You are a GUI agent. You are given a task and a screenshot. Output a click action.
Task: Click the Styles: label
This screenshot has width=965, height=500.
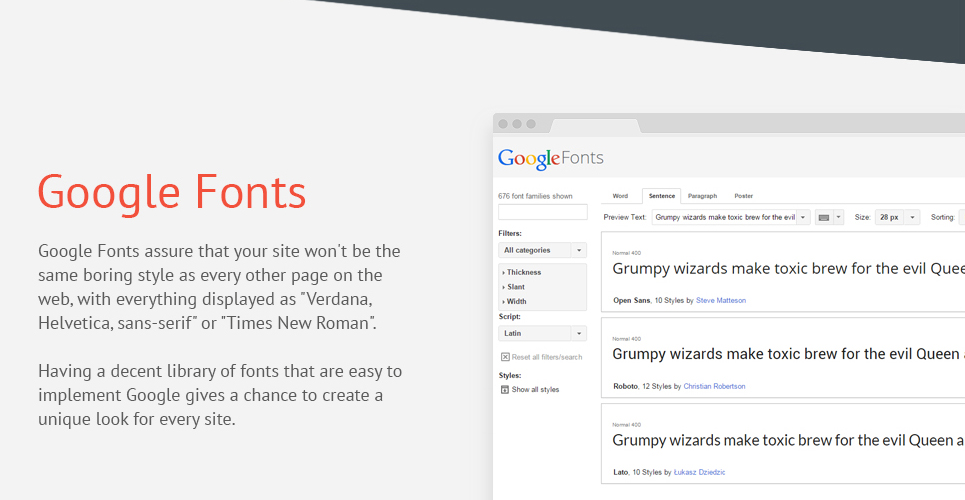pyautogui.click(x=510, y=375)
